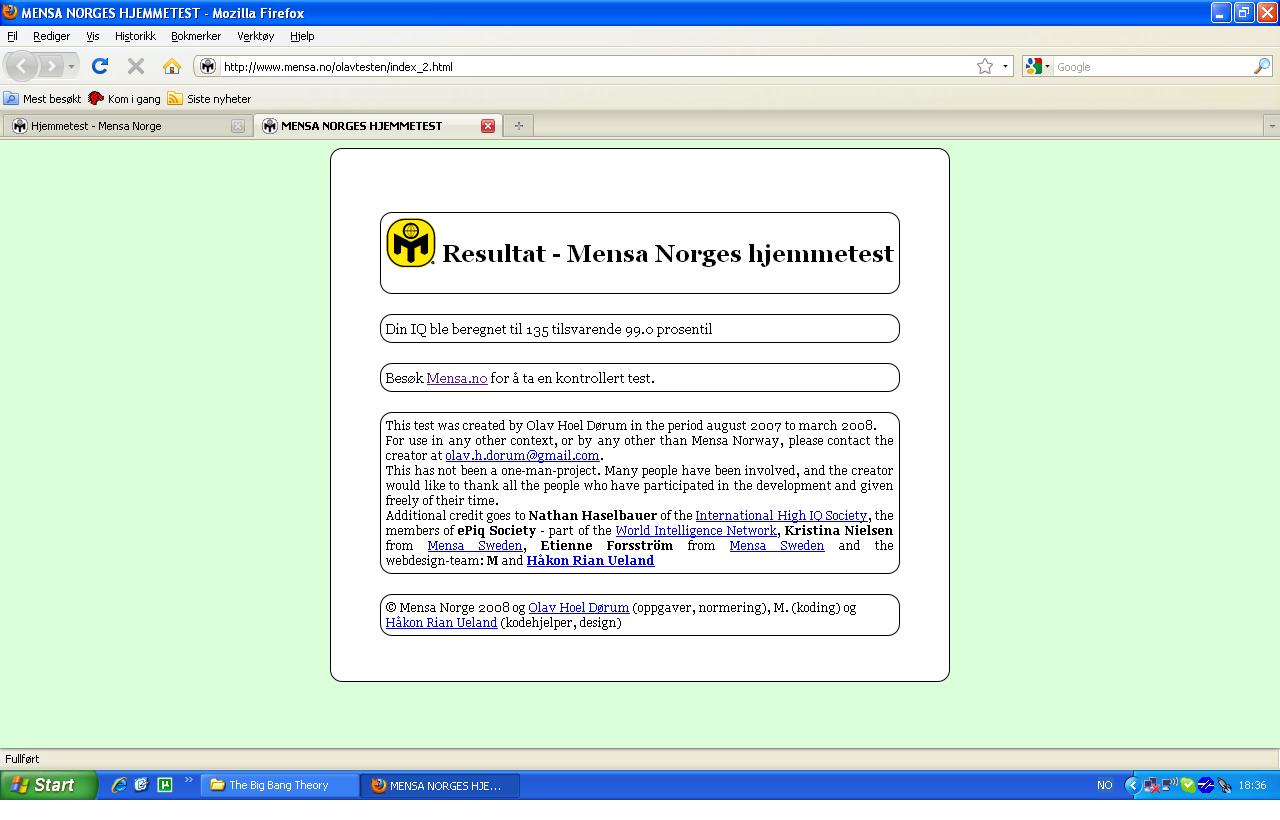Click the IQ result text line
The image size is (1280, 820).
pyautogui.click(x=549, y=328)
